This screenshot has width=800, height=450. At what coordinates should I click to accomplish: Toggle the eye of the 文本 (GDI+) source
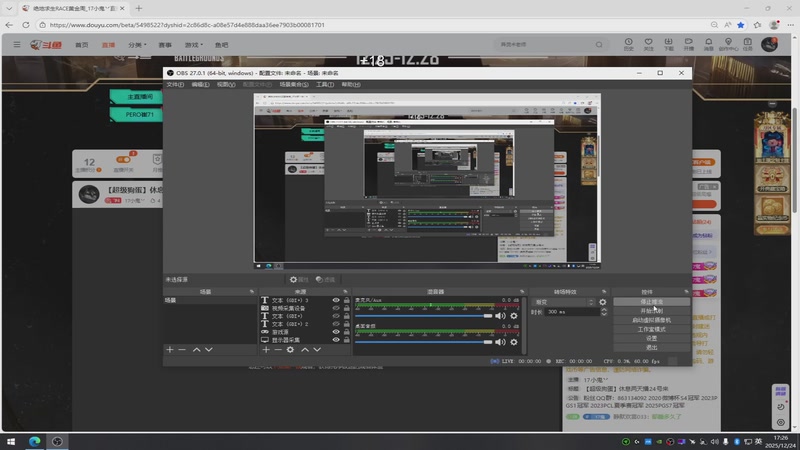(x=336, y=316)
